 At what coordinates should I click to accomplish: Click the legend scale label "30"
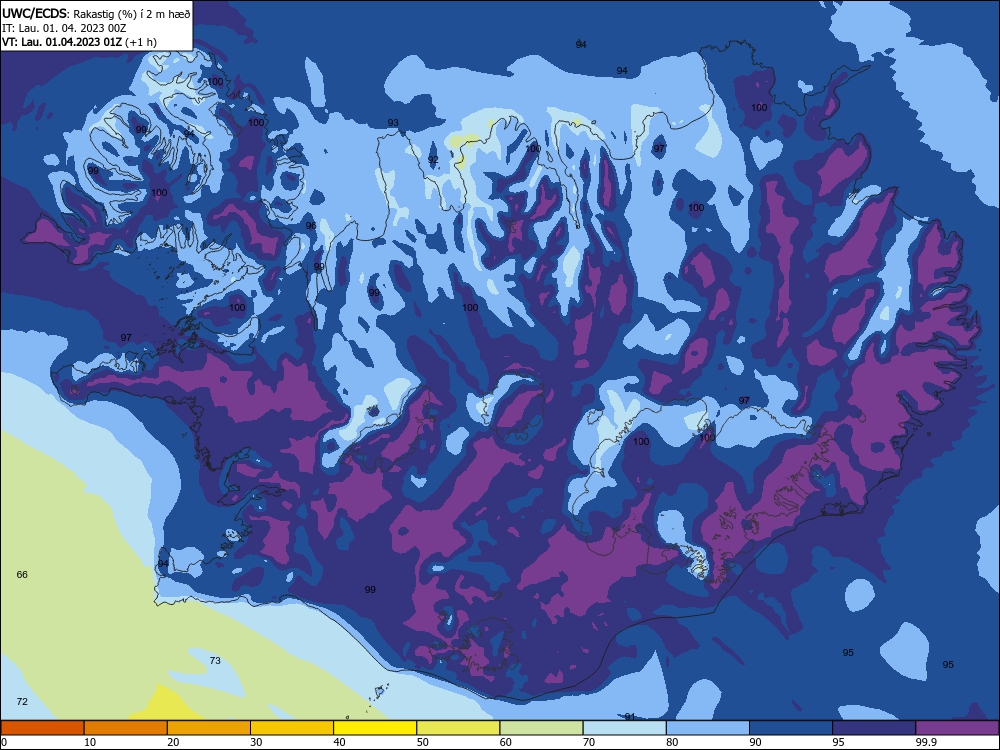click(x=256, y=742)
